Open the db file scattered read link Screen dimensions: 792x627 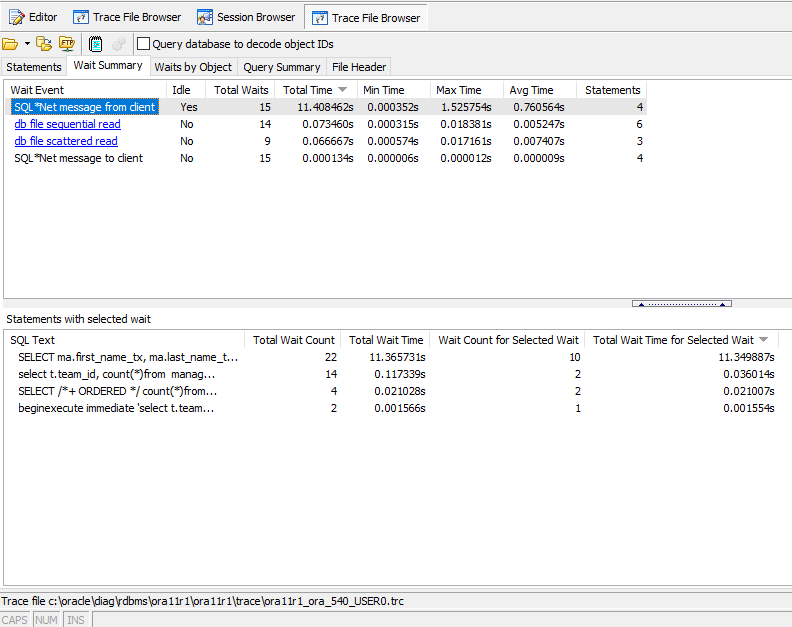pos(66,141)
